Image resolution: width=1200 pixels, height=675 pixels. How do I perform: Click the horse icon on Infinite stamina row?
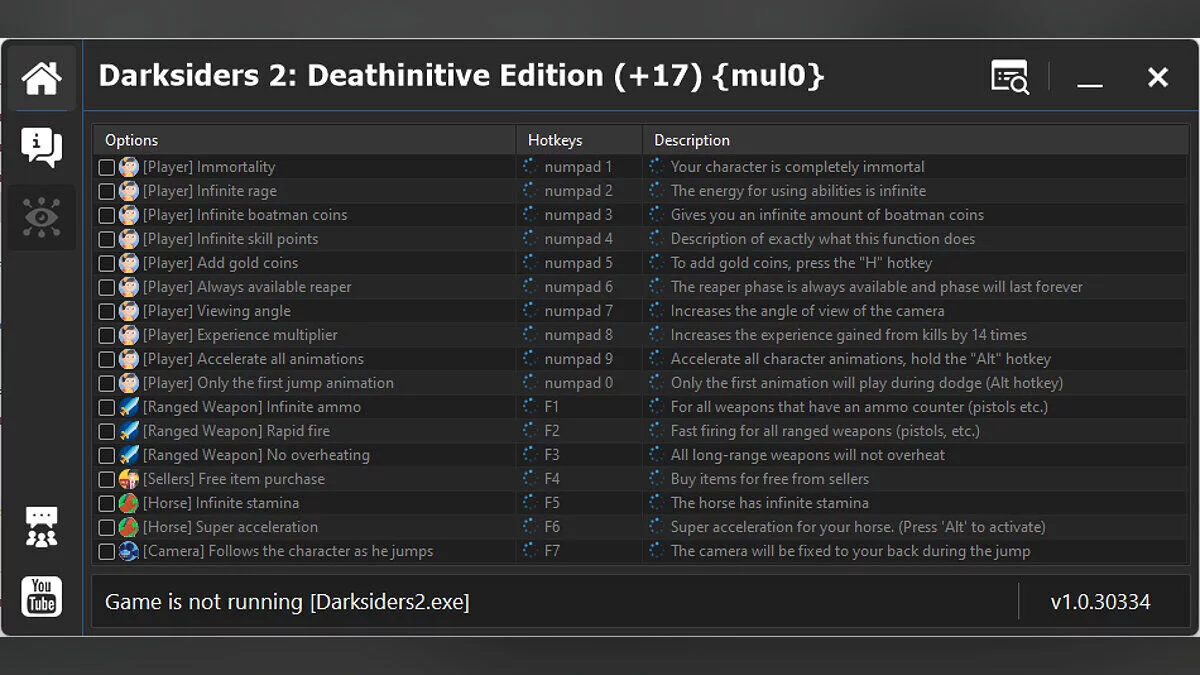click(128, 502)
